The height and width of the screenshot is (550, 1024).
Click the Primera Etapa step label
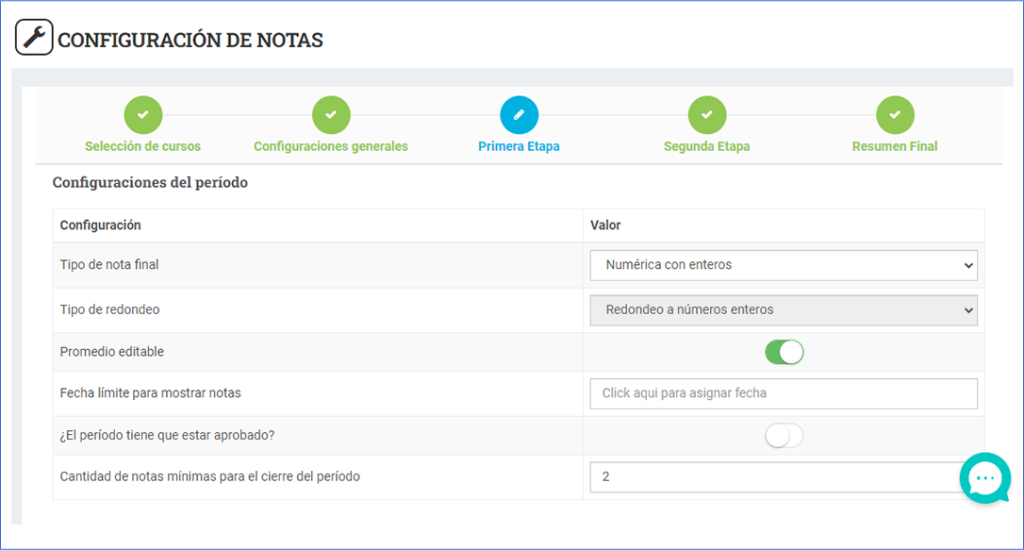point(519,146)
